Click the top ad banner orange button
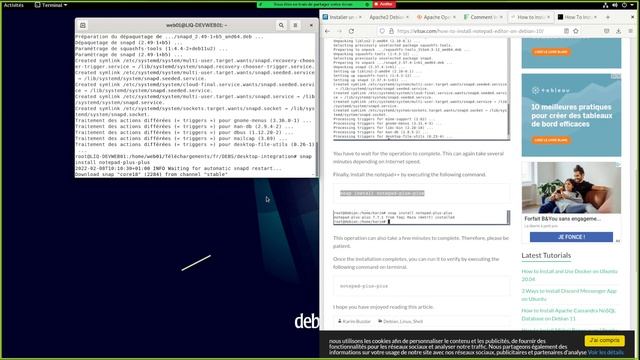The image size is (640, 360). coord(551,52)
